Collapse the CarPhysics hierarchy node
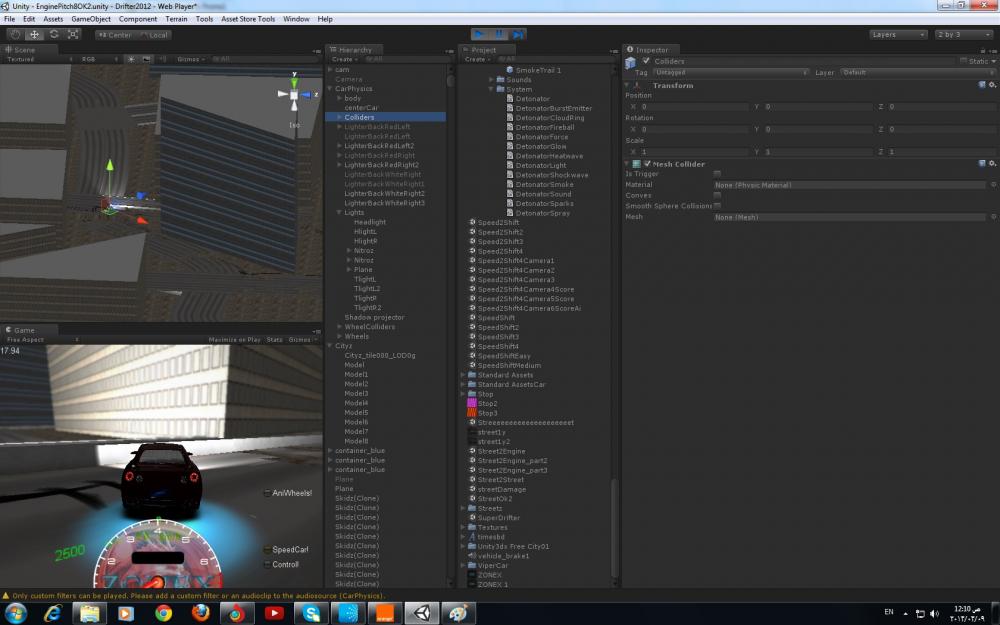 click(330, 89)
